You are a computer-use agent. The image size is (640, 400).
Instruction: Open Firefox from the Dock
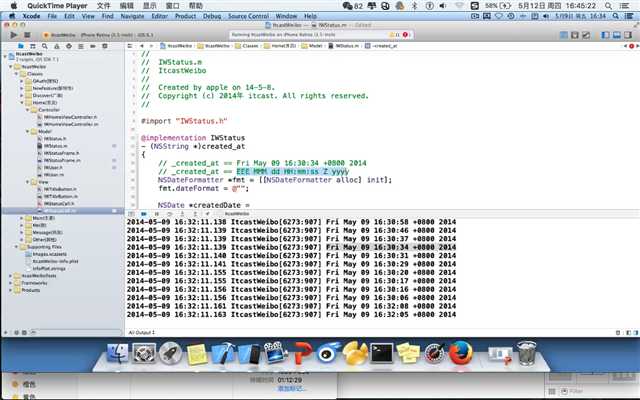(460, 353)
